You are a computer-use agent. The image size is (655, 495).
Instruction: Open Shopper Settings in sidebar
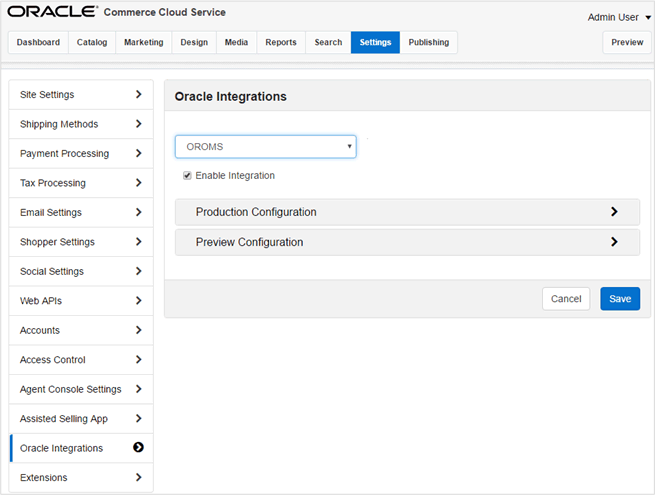(x=81, y=242)
